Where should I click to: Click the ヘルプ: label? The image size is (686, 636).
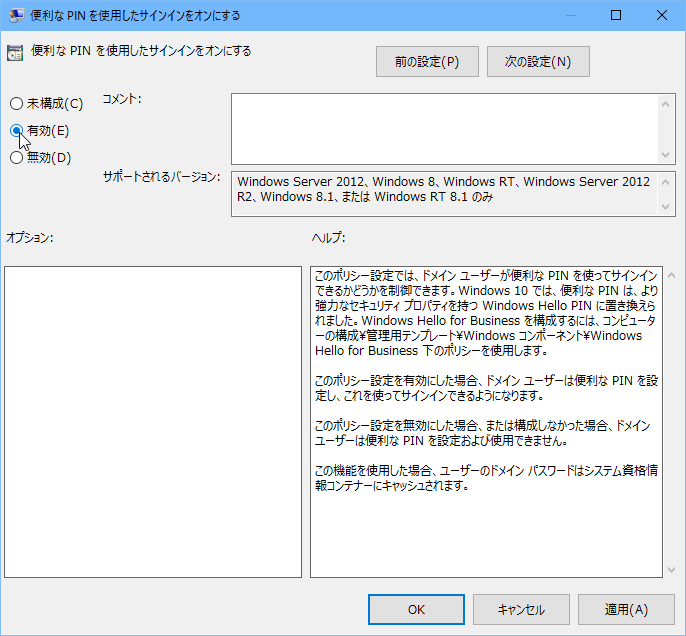[x=329, y=238]
